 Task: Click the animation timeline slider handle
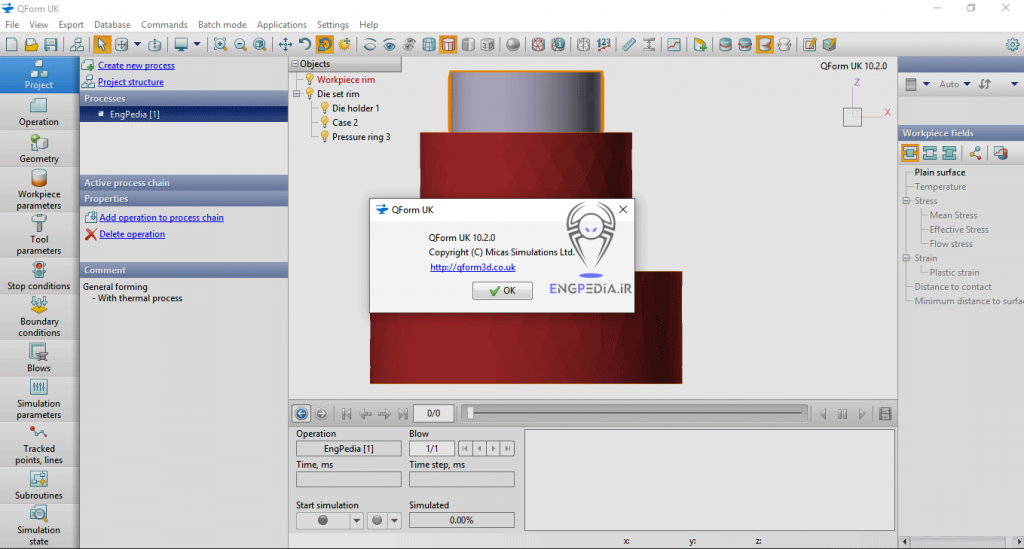(470, 413)
